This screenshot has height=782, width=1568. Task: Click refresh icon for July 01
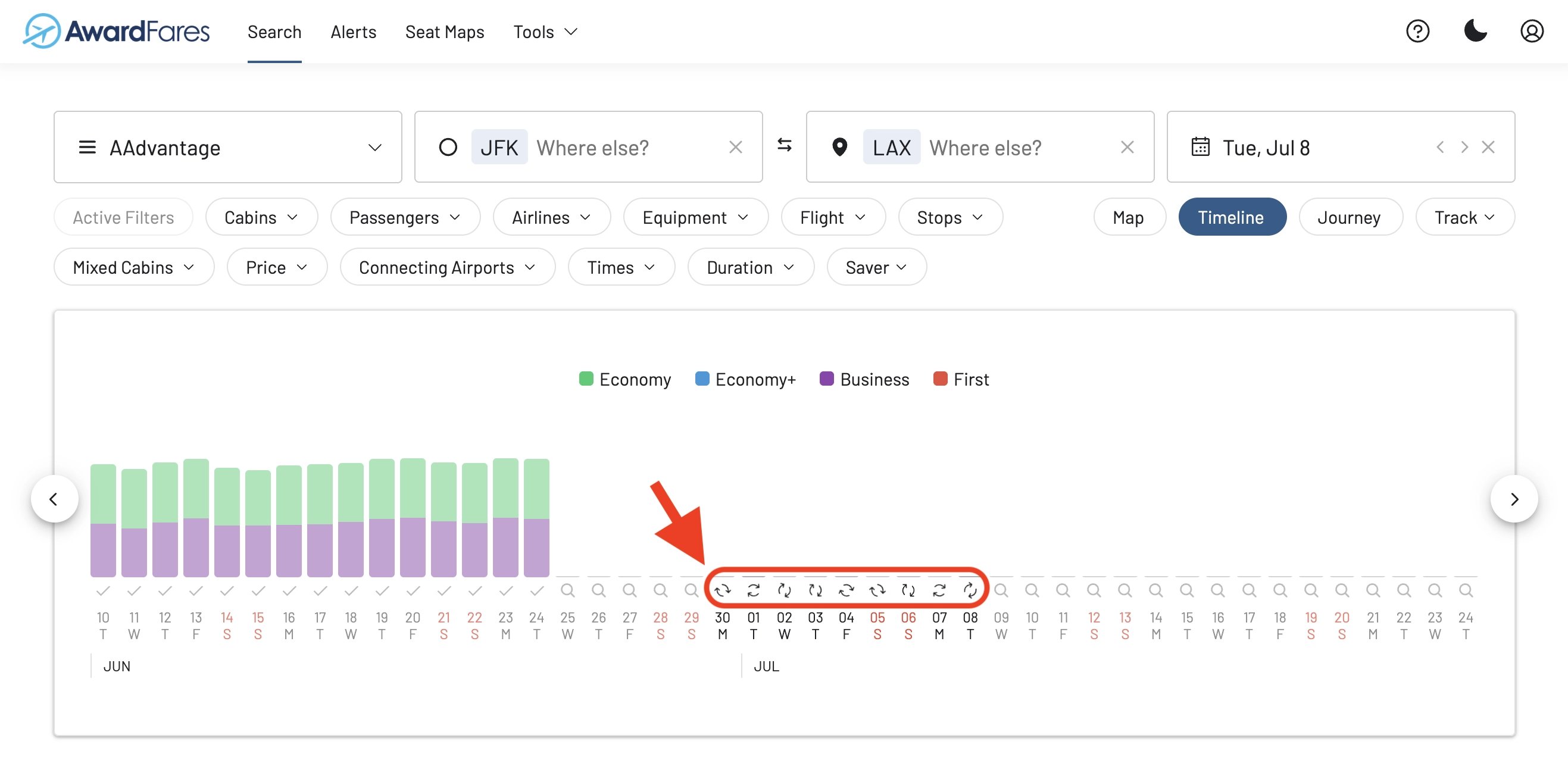point(753,590)
